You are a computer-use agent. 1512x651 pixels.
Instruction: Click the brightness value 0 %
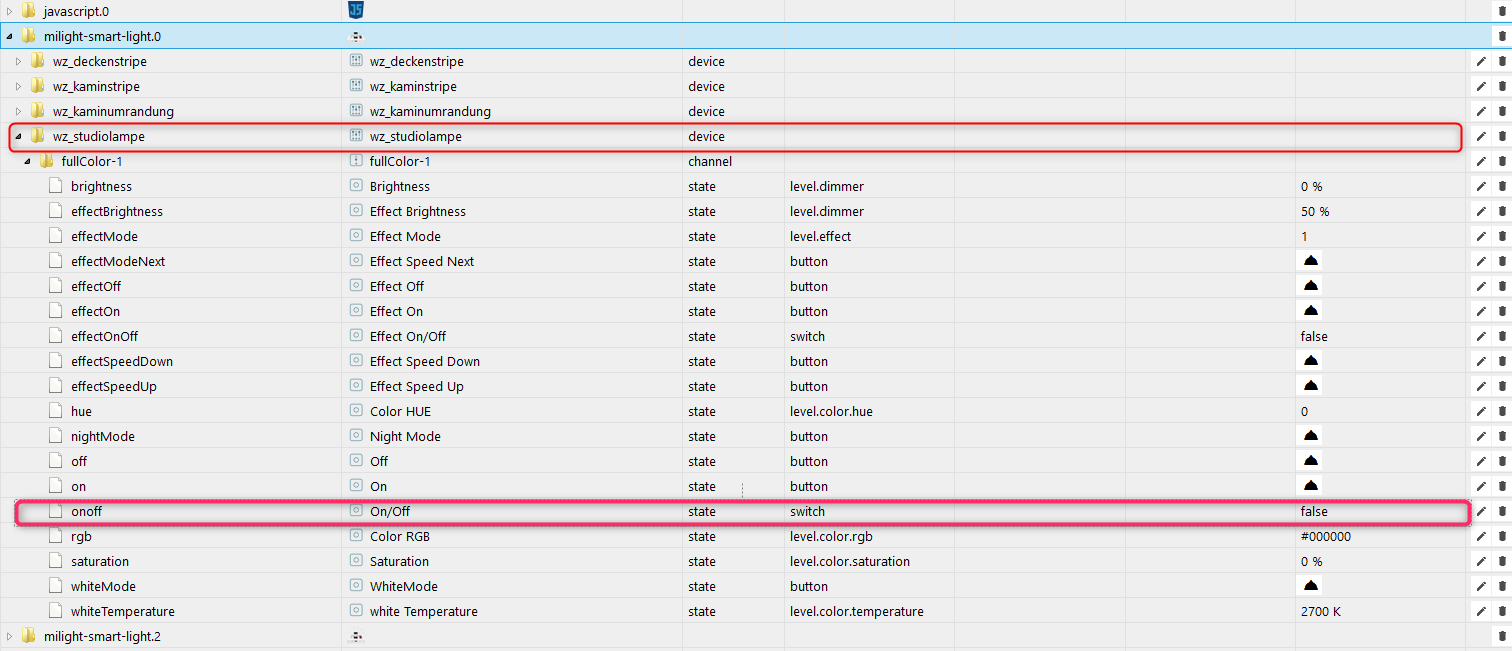tap(1311, 186)
